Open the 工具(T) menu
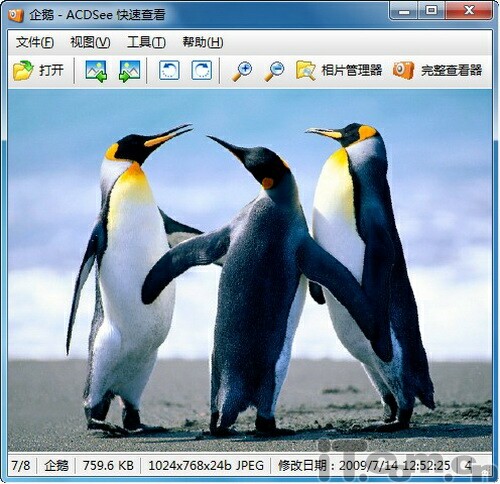Screen dimensions: 500x484 tap(146, 42)
